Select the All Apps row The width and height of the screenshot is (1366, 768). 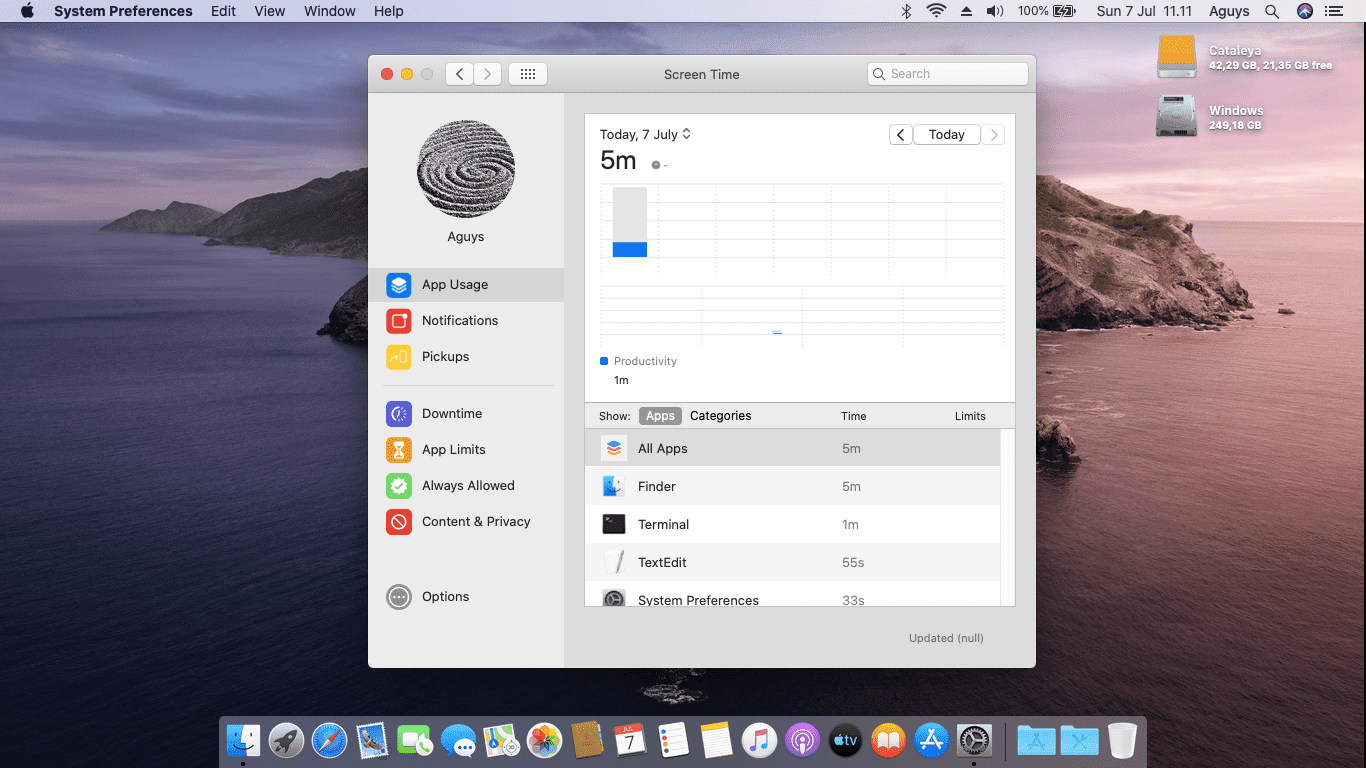tap(792, 449)
